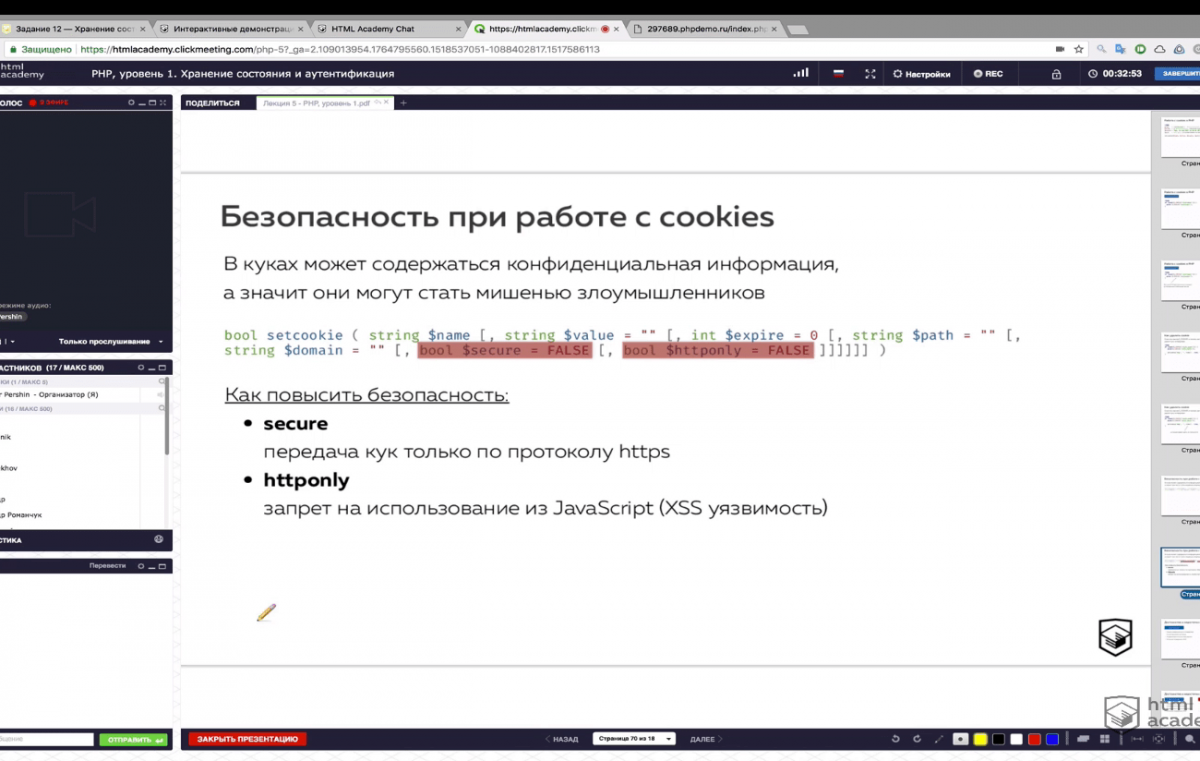Undo the last whiteboard drawing action
This screenshot has height=761, width=1200.
pyautogui.click(x=895, y=739)
